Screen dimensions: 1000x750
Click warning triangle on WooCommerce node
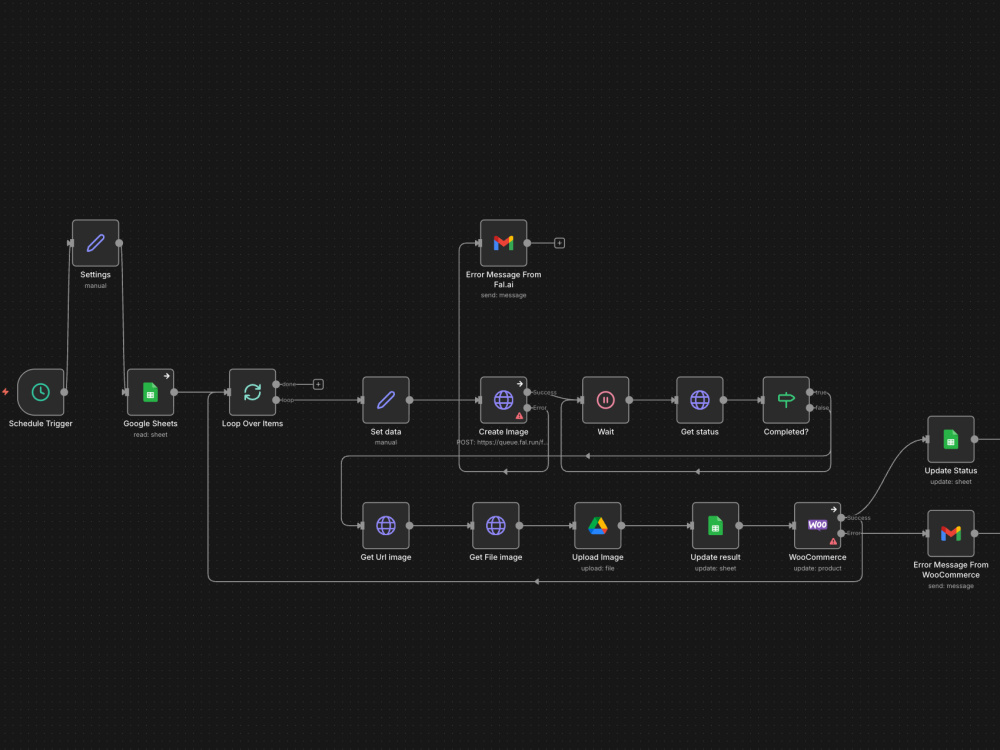click(x=833, y=541)
